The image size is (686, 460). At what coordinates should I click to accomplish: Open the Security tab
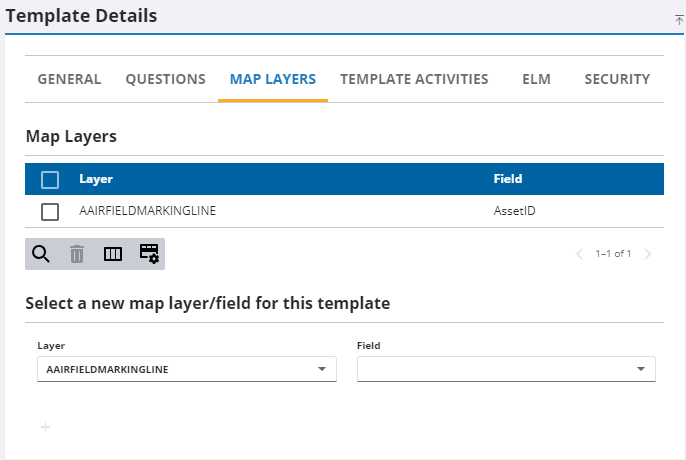[617, 79]
